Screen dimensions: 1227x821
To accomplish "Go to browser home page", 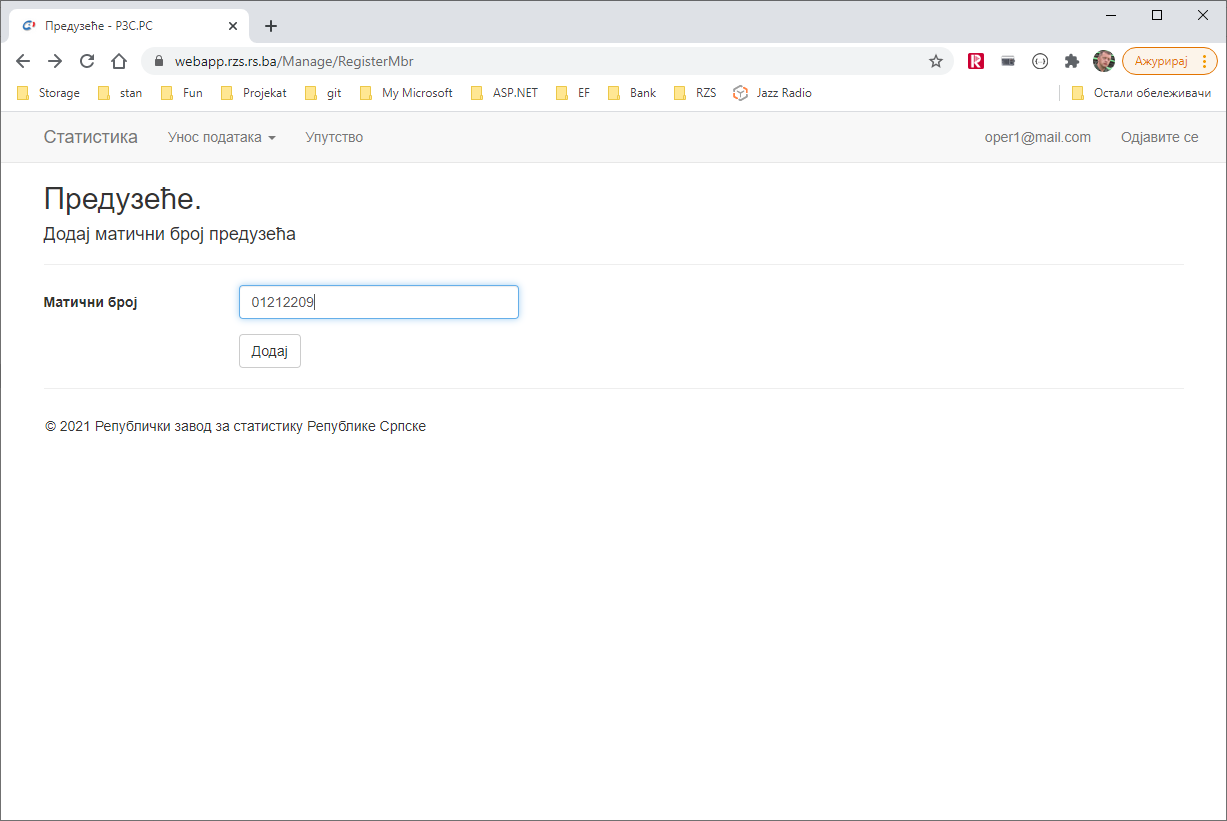I will click(119, 61).
